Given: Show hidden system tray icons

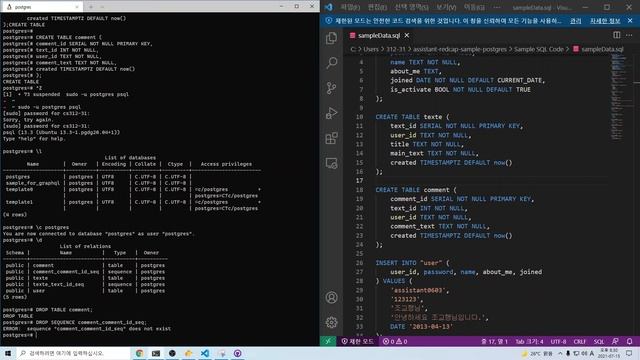Looking at the screenshot, I should [560, 353].
